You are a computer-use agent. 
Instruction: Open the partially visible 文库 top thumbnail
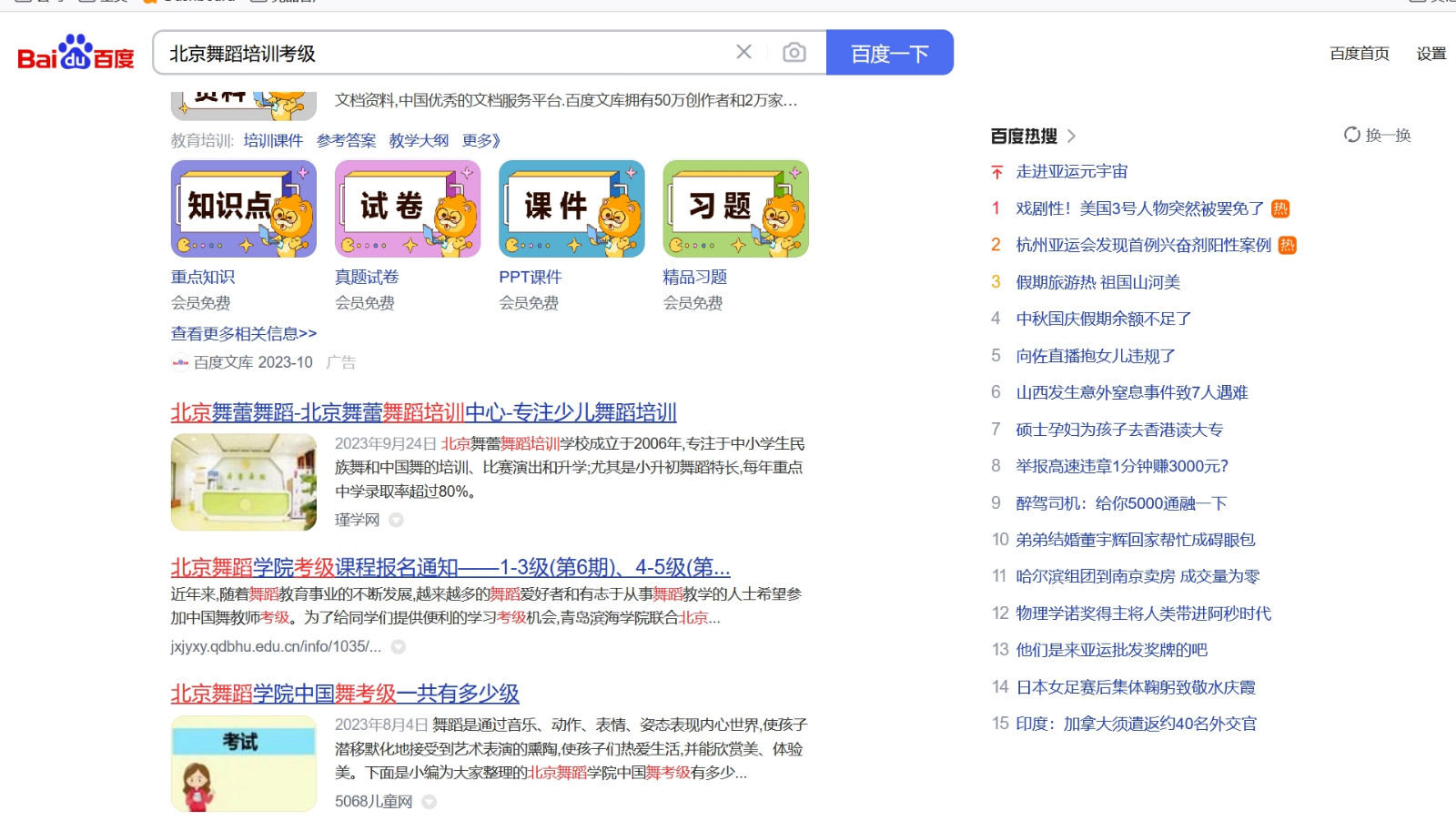point(244,106)
